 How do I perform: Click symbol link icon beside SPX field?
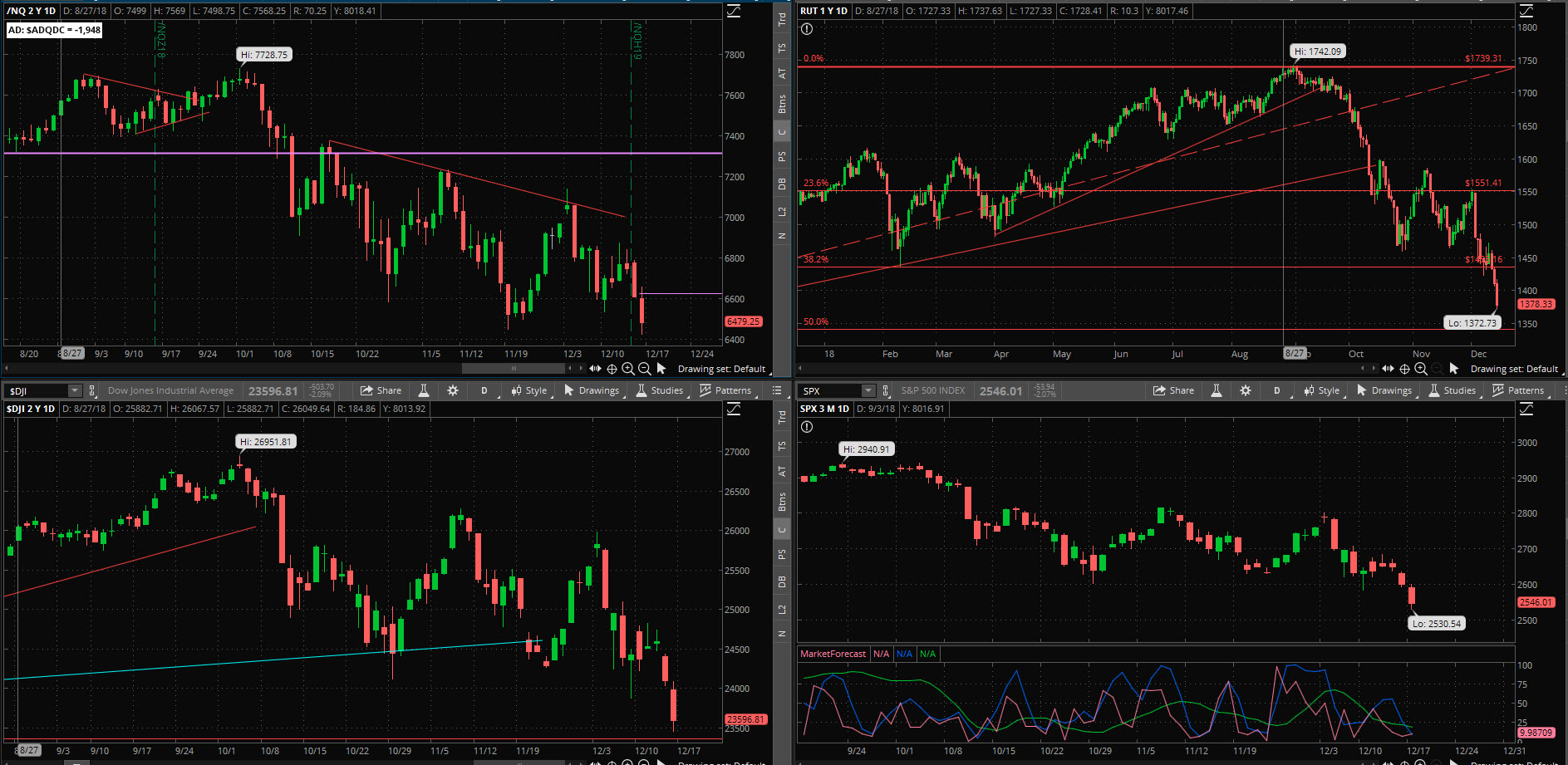pos(886,390)
